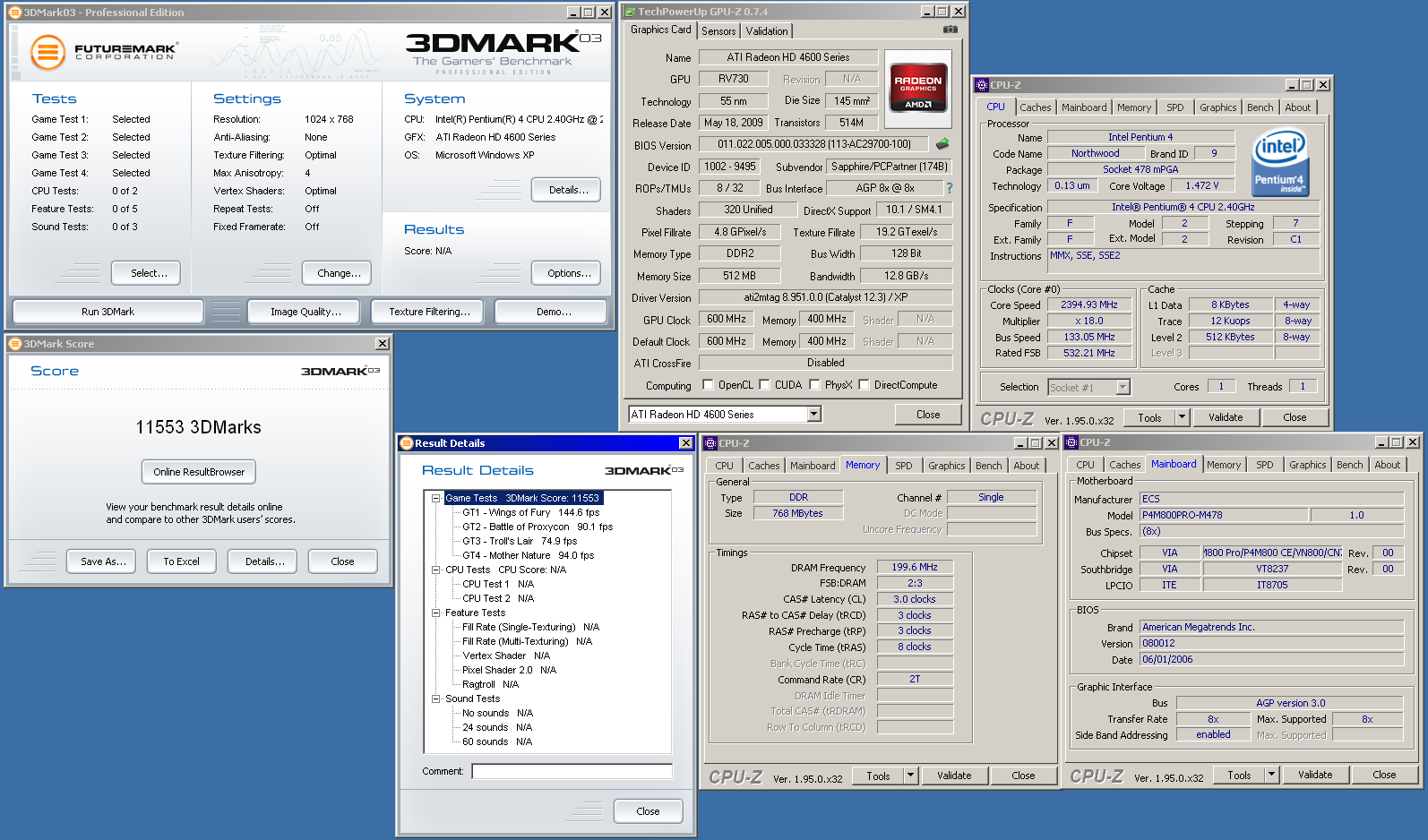This screenshot has height=840, width=1428.
Task: Click Save As in the 3DMark Score window
Action: point(103,561)
